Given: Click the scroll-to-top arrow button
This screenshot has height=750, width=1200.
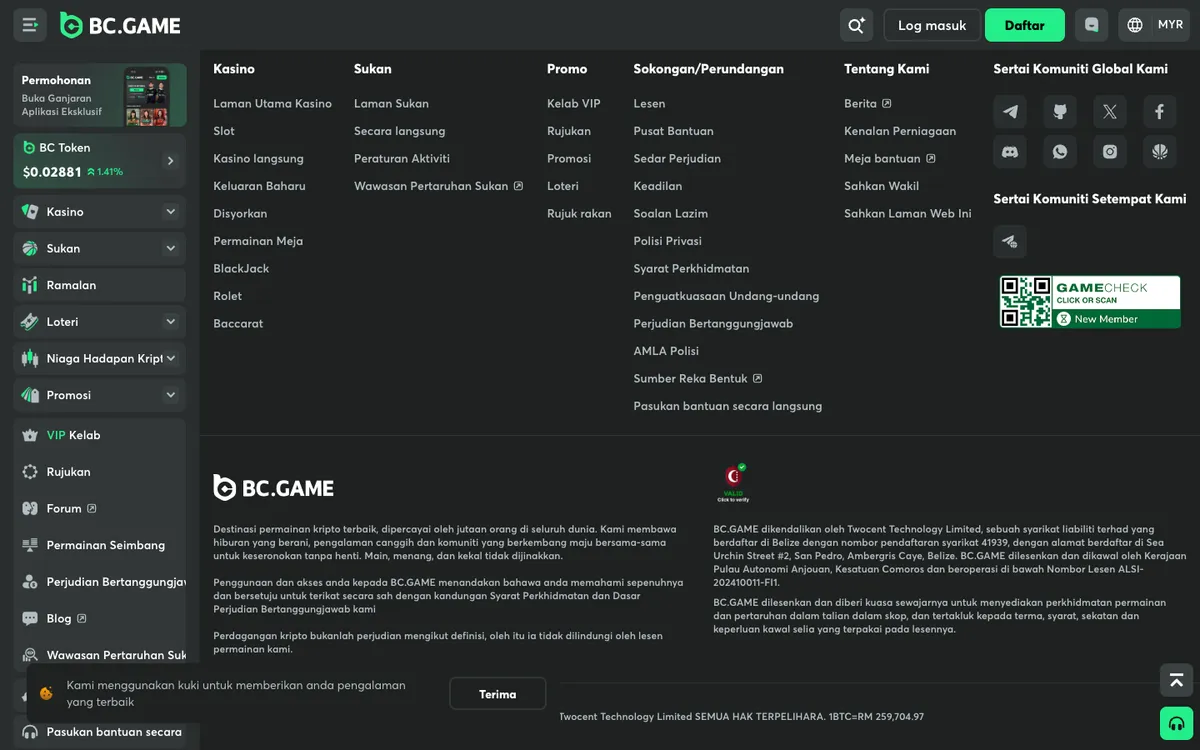Looking at the screenshot, I should [x=1176, y=680].
